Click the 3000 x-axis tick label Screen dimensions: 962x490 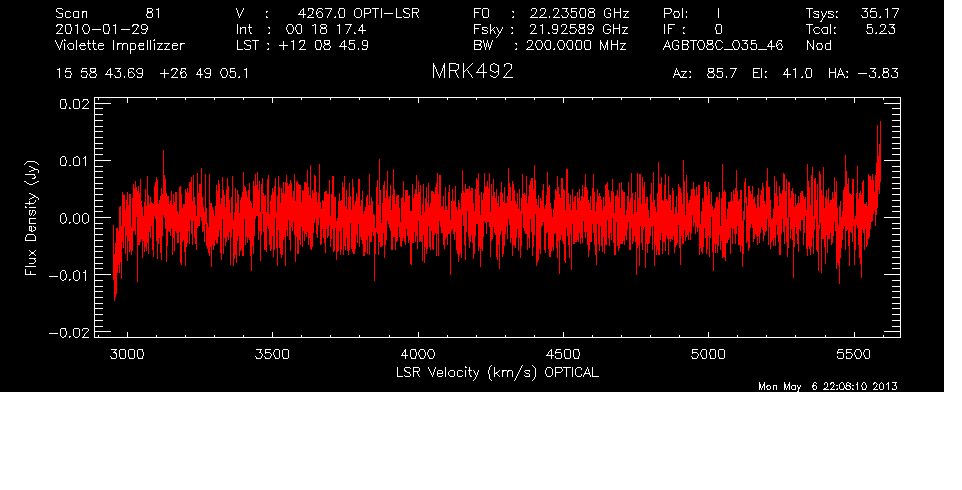127,354
